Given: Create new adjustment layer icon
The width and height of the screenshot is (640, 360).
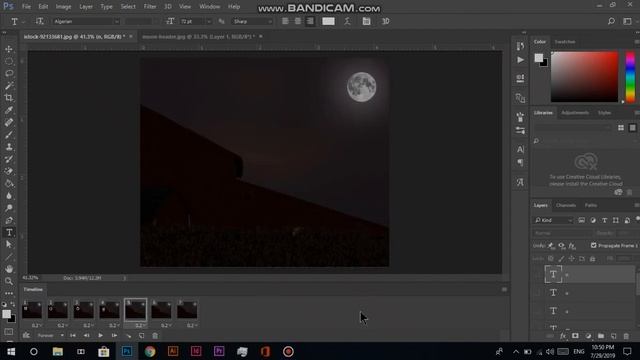Looking at the screenshot, I should [x=588, y=336].
